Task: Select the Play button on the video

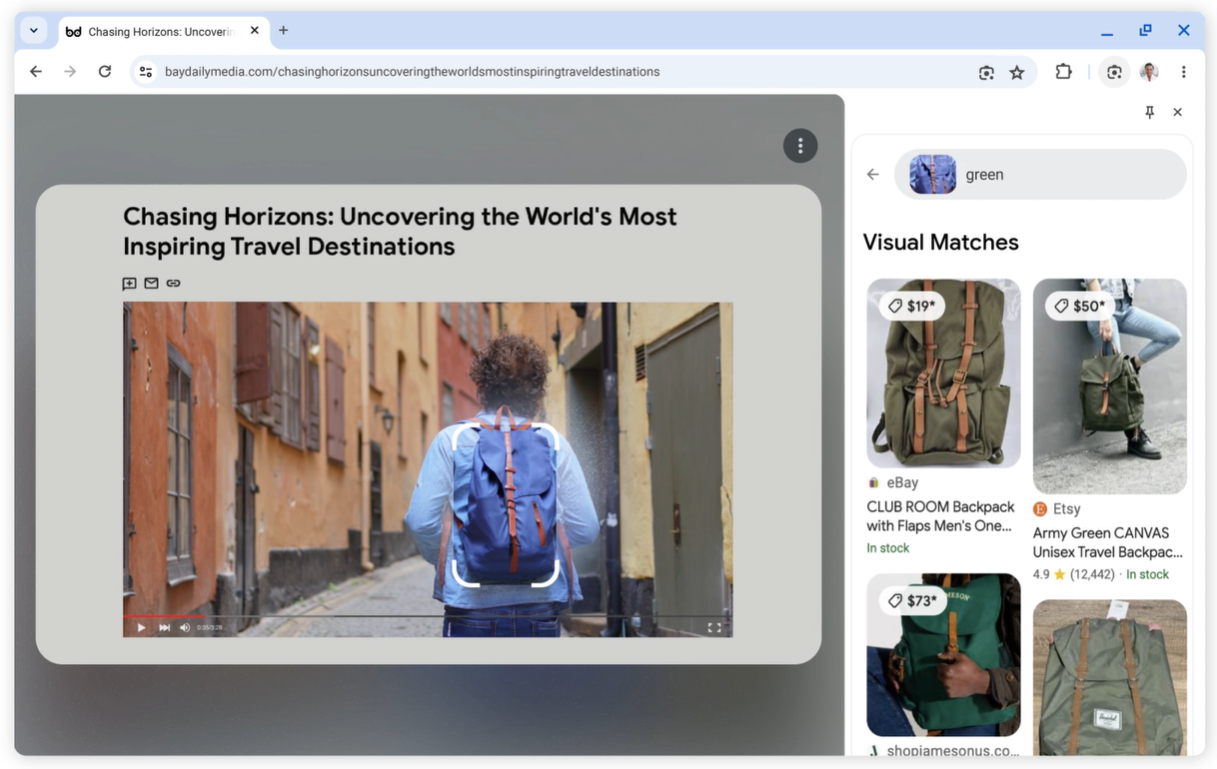Action: [x=140, y=627]
